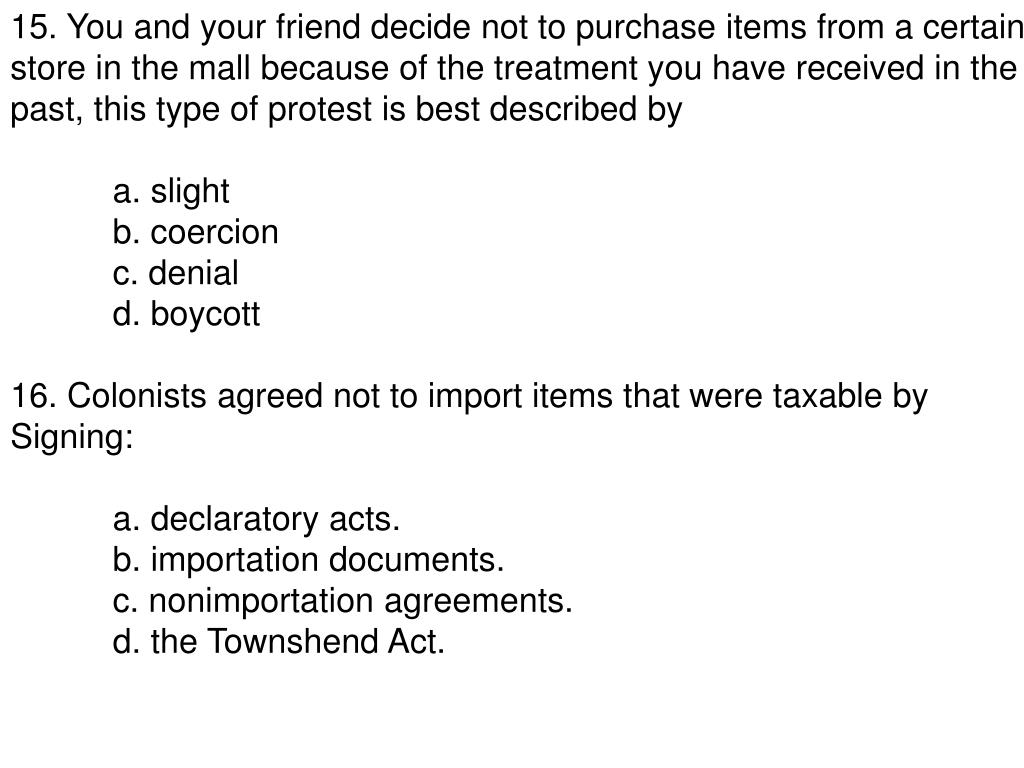Click 'past, this type of protest' line
Viewport: 1024px width, 768px height.
click(x=346, y=110)
